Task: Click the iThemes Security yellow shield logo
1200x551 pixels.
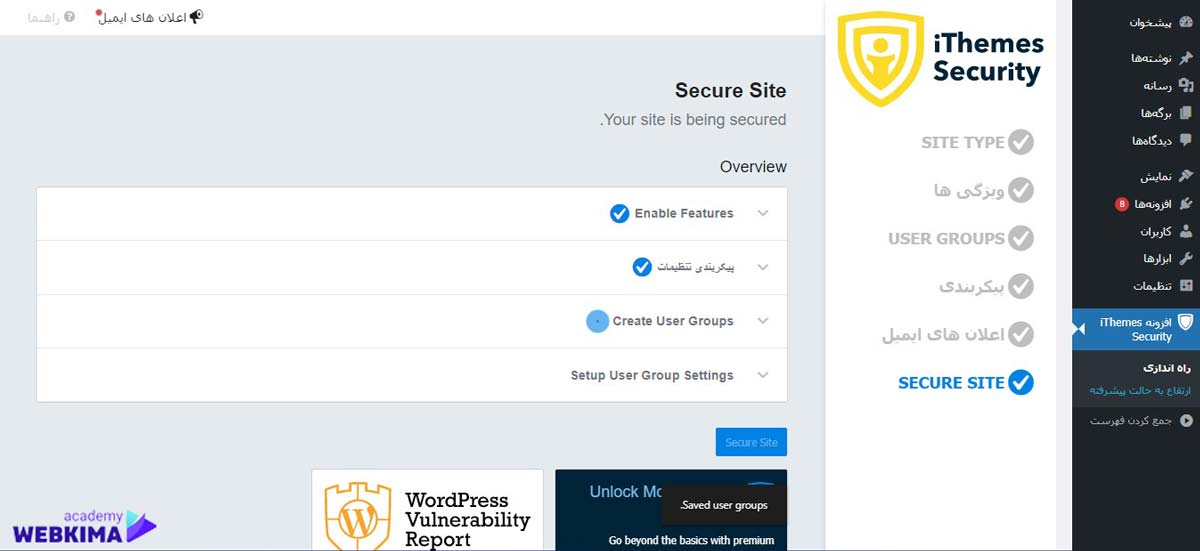Action: 879,59
